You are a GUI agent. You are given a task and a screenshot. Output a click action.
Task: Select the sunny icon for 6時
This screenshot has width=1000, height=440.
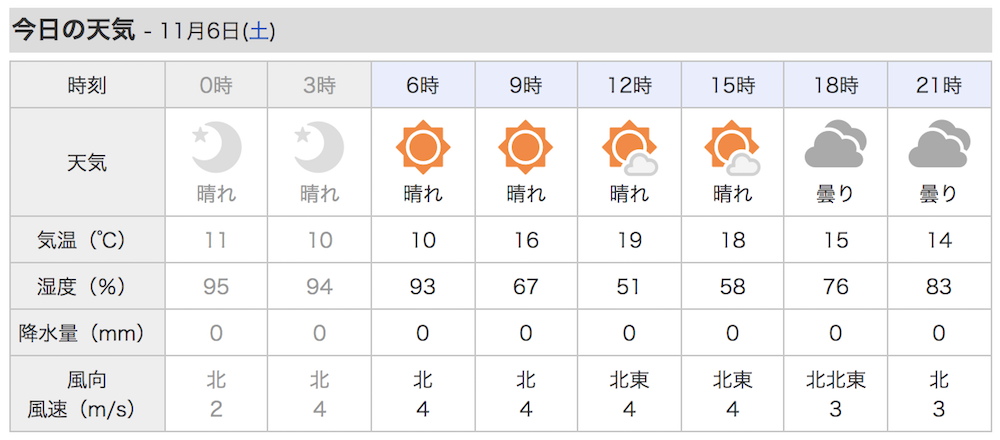423,147
